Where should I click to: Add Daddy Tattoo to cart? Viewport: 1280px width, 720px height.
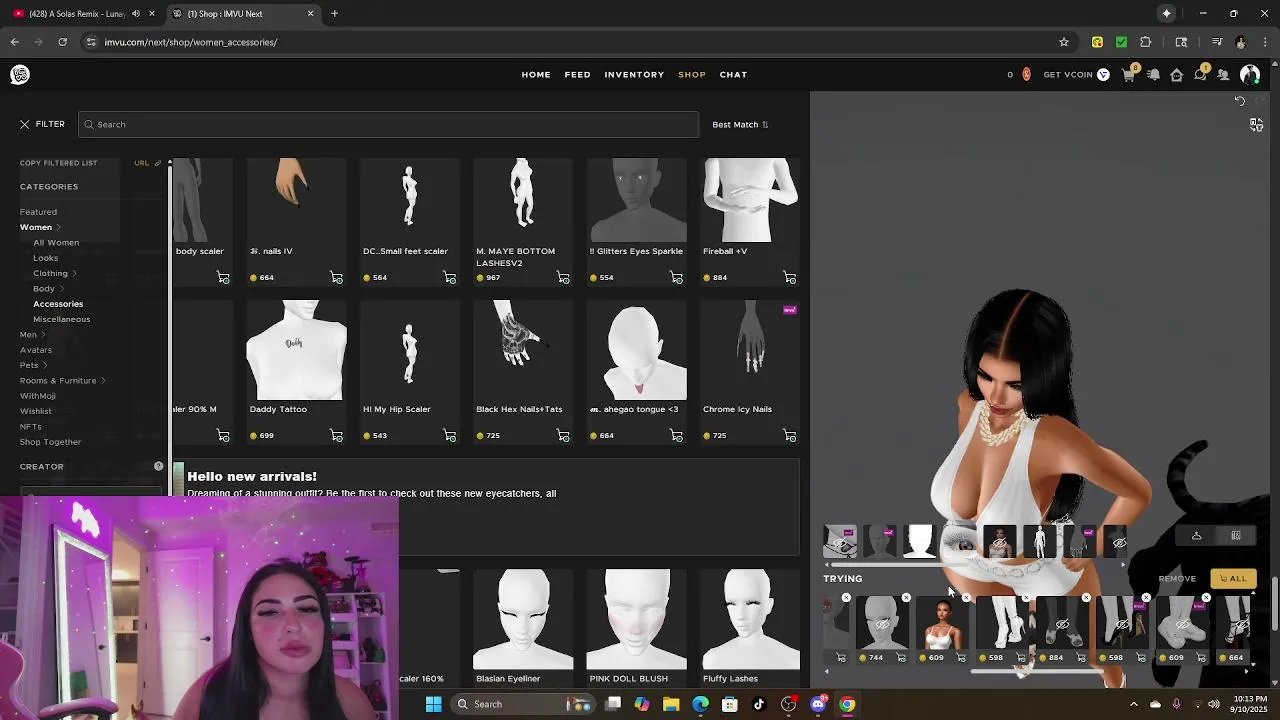click(337, 436)
